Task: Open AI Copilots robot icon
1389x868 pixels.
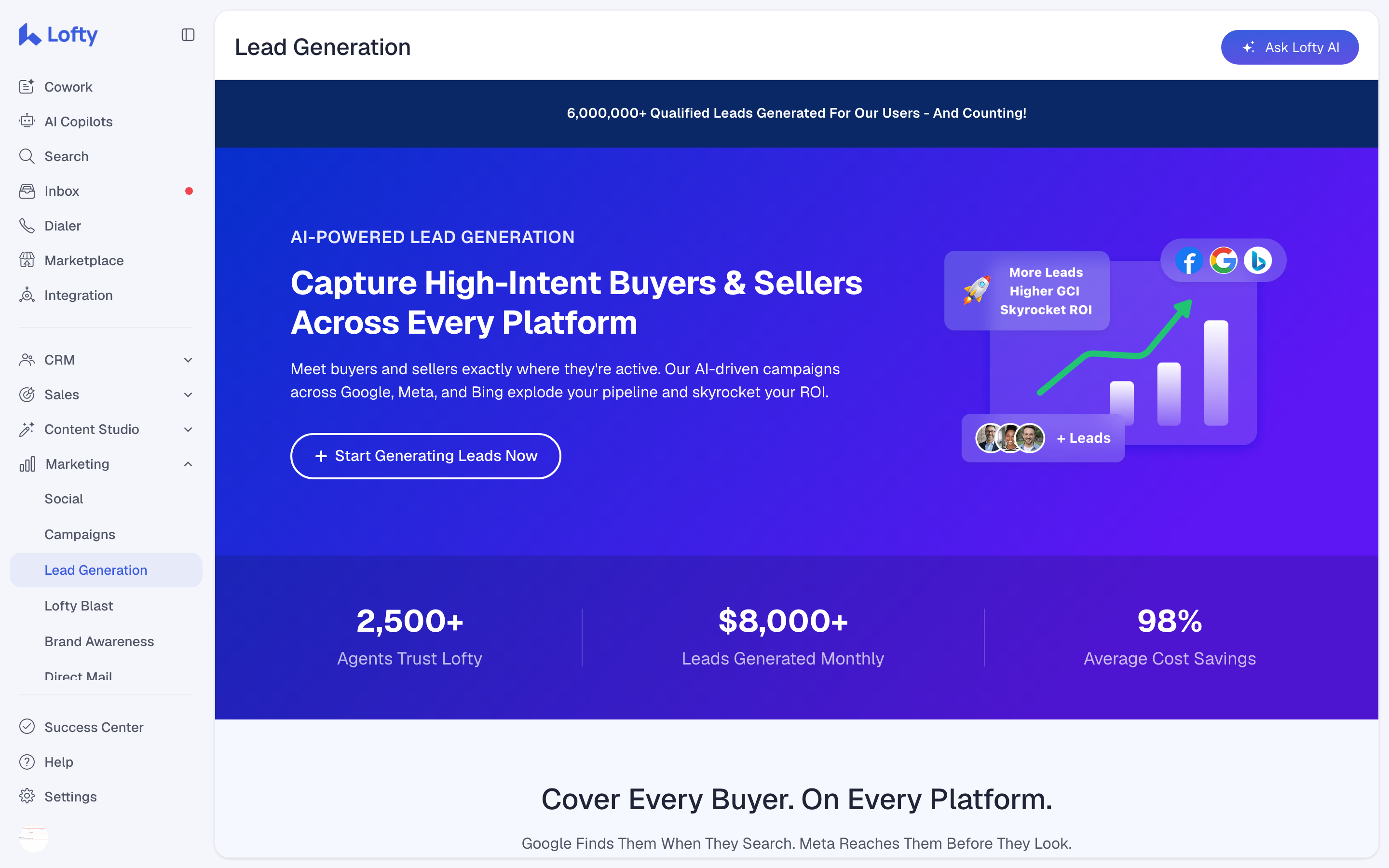Action: click(27, 121)
